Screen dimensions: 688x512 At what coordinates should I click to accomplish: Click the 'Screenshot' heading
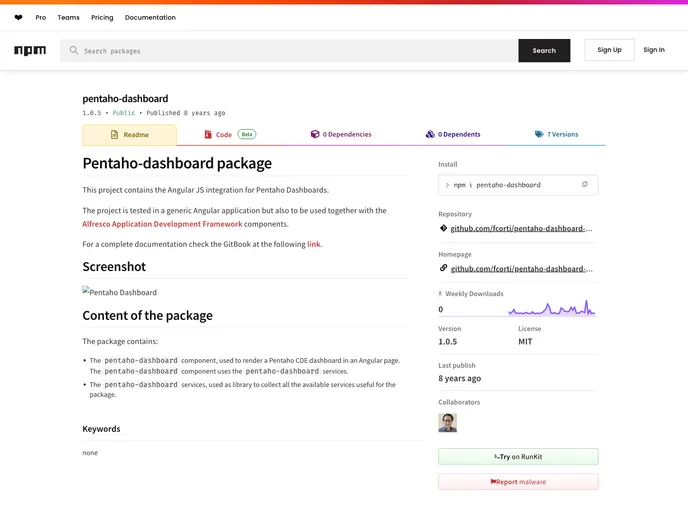coord(114,267)
